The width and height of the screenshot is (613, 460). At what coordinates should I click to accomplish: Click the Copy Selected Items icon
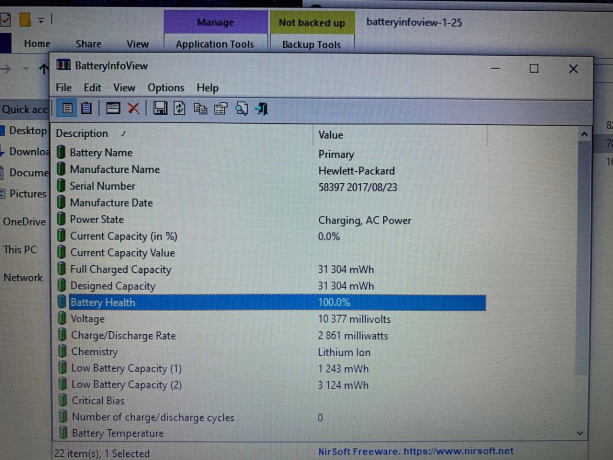click(201, 108)
